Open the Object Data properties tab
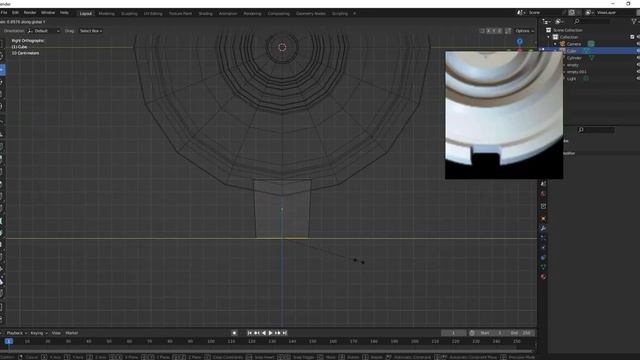 [x=543, y=267]
